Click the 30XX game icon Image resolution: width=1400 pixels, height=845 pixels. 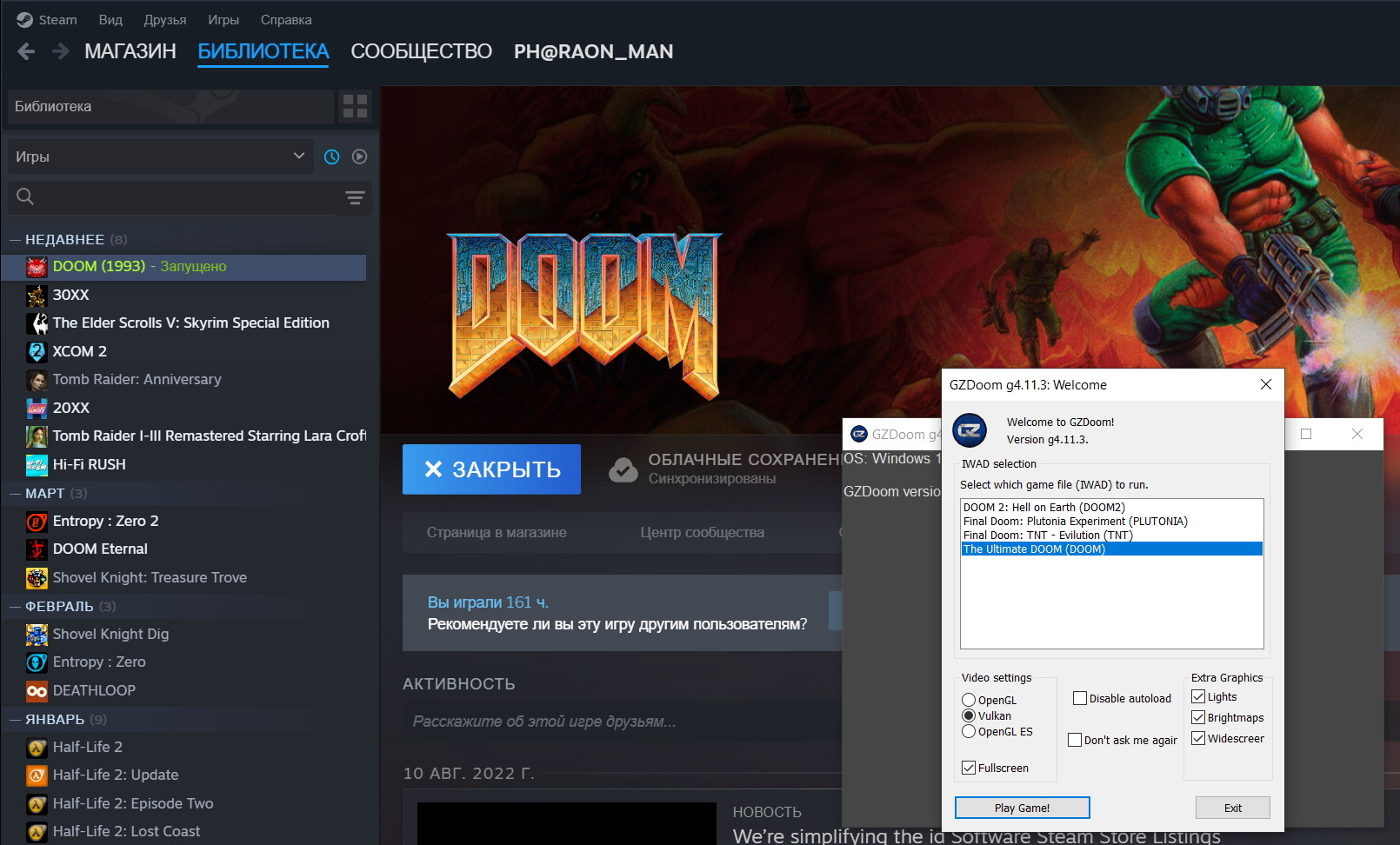[37, 296]
